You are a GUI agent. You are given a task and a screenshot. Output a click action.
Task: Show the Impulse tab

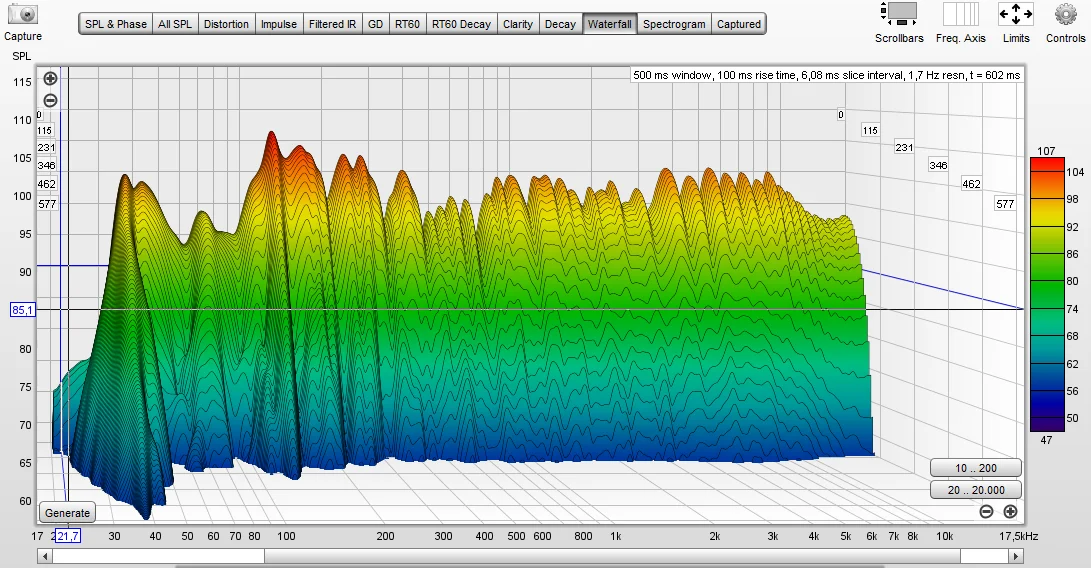pyautogui.click(x=279, y=24)
